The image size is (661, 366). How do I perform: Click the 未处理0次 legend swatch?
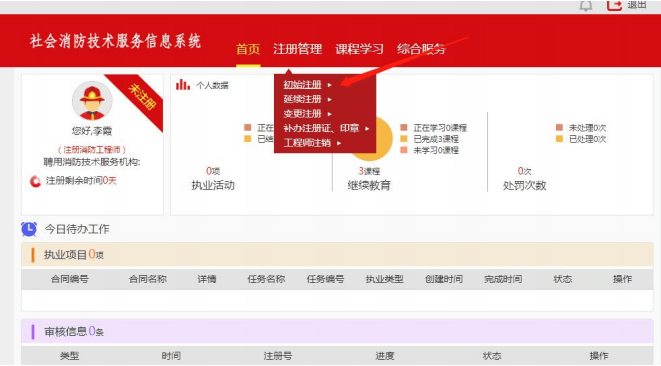[559, 127]
